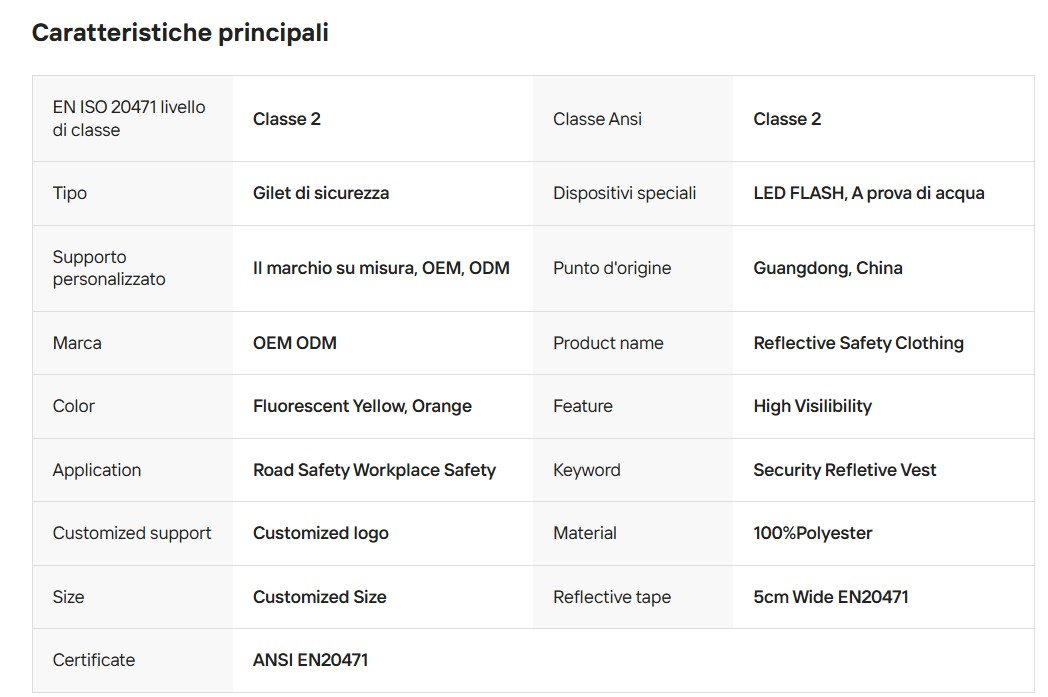Image resolution: width=1048 pixels, height=697 pixels.
Task: Click the Reflective Safety Clothing product name
Action: [x=858, y=343]
